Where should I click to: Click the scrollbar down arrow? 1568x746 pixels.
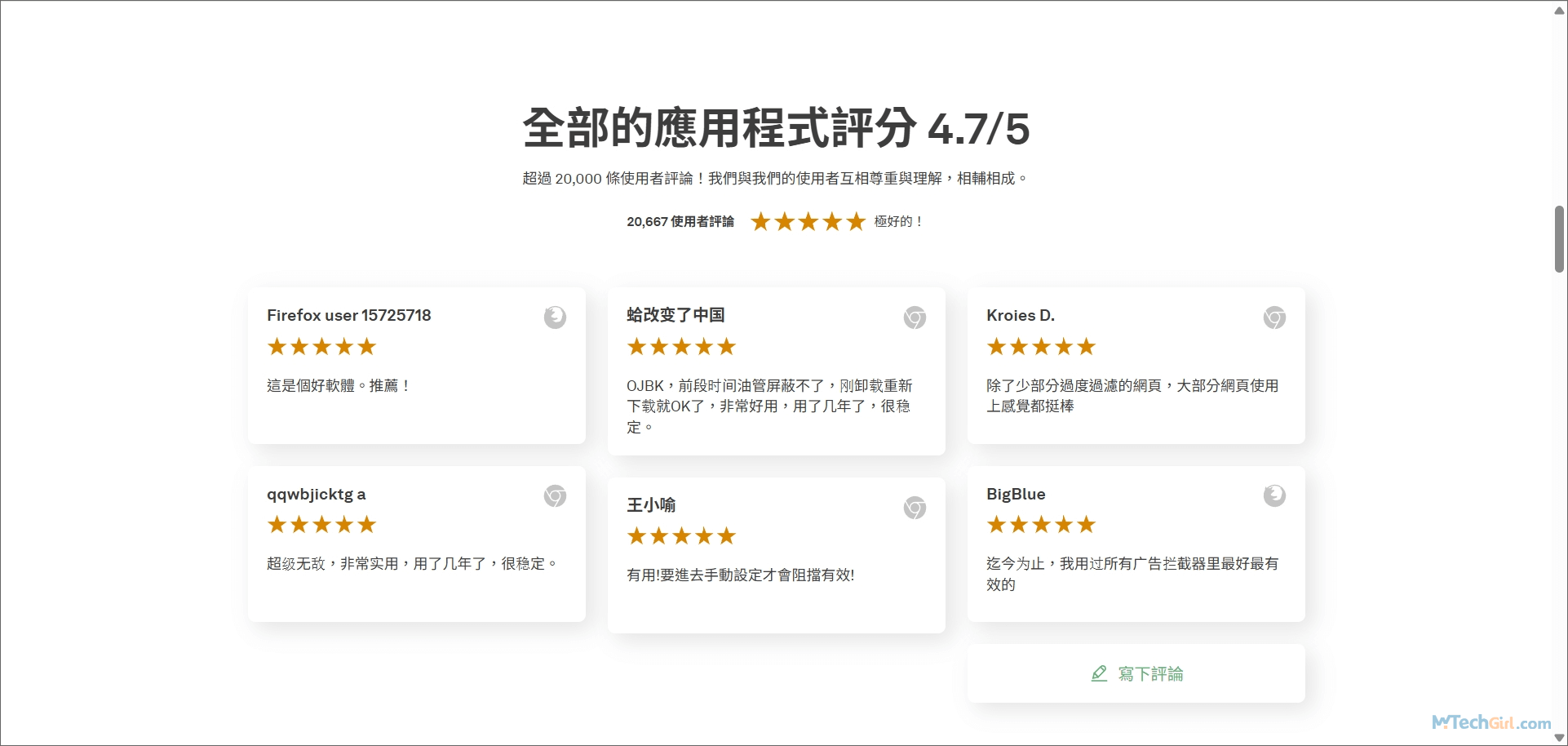(x=1559, y=737)
